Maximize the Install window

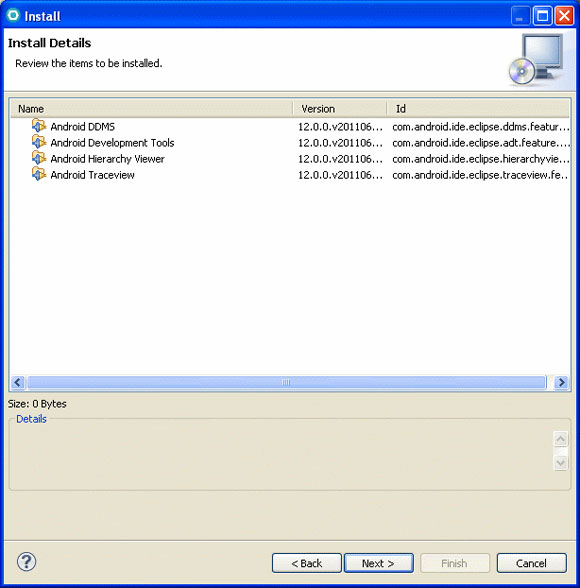pyautogui.click(x=542, y=16)
